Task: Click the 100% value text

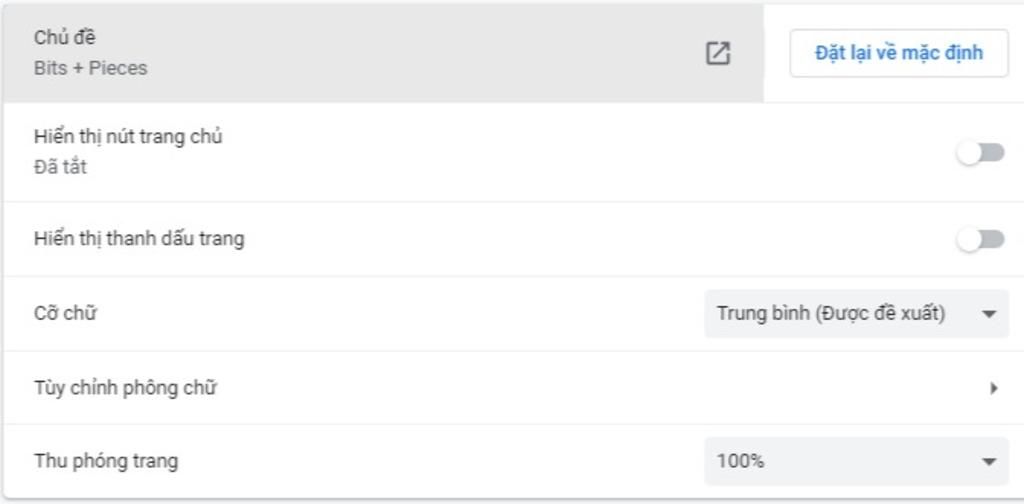Action: (741, 461)
